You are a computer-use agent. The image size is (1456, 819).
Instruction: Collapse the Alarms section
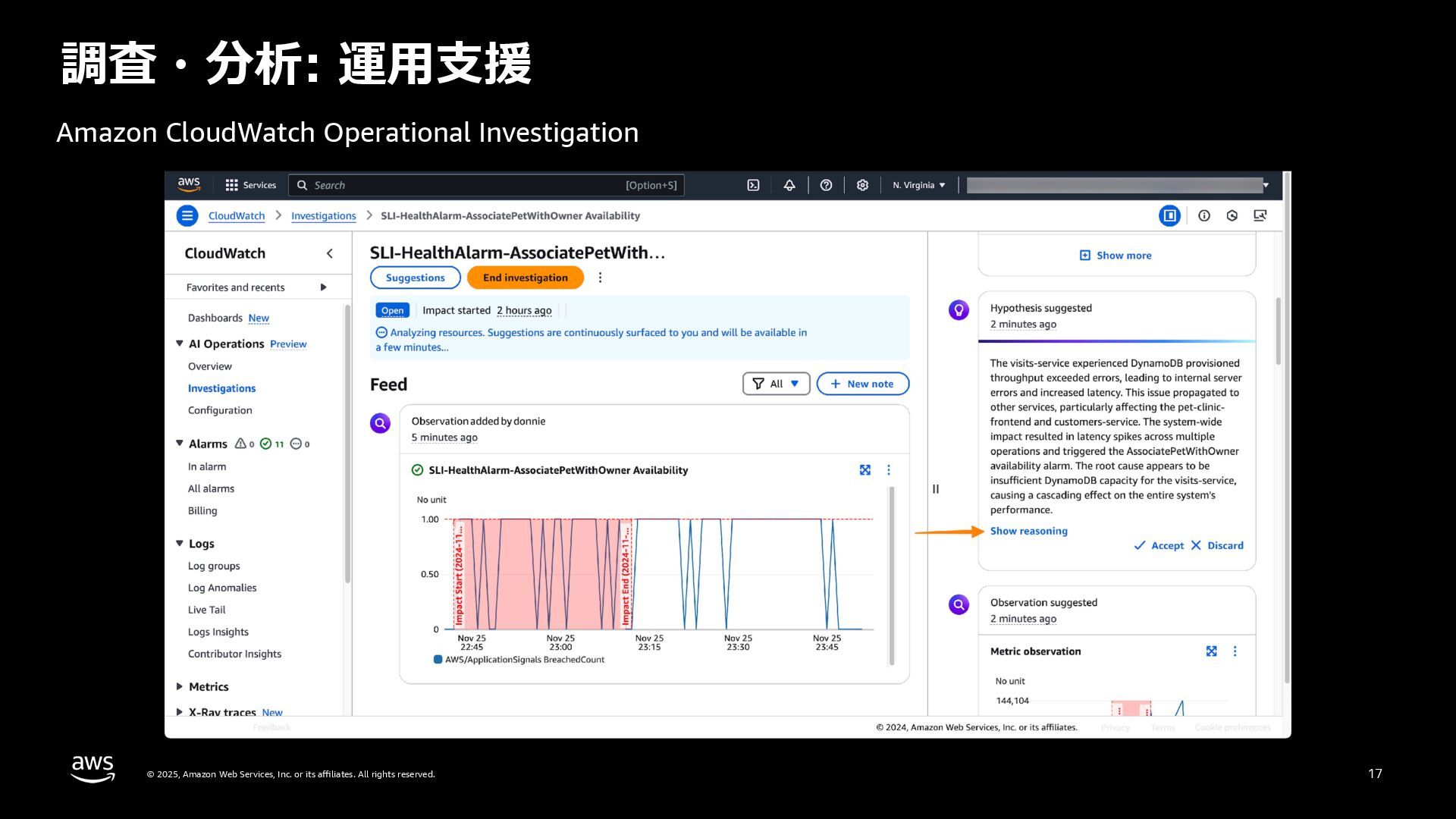[x=180, y=444]
